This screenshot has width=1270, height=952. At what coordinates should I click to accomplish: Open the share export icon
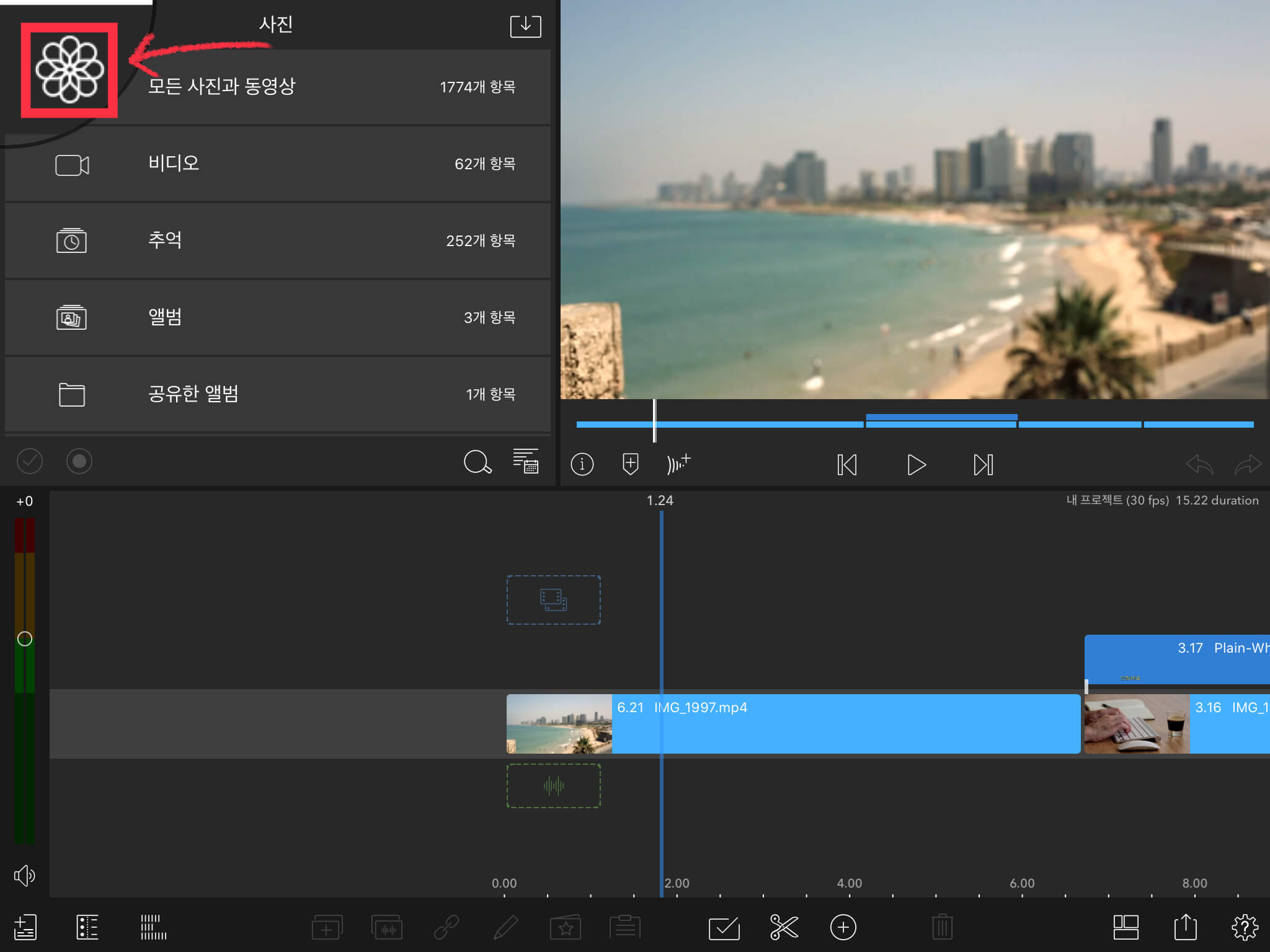pyautogui.click(x=1185, y=927)
